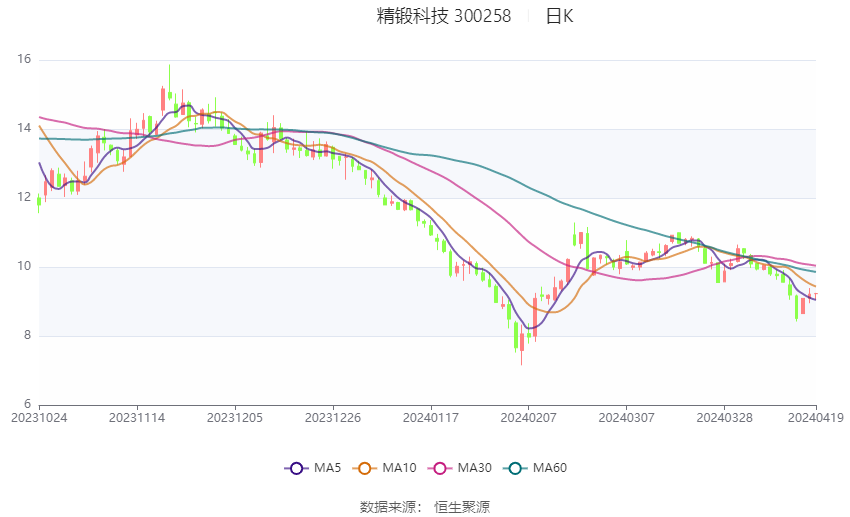850x517 pixels.
Task: Hide the MA60 series via its label
Action: [x=549, y=467]
